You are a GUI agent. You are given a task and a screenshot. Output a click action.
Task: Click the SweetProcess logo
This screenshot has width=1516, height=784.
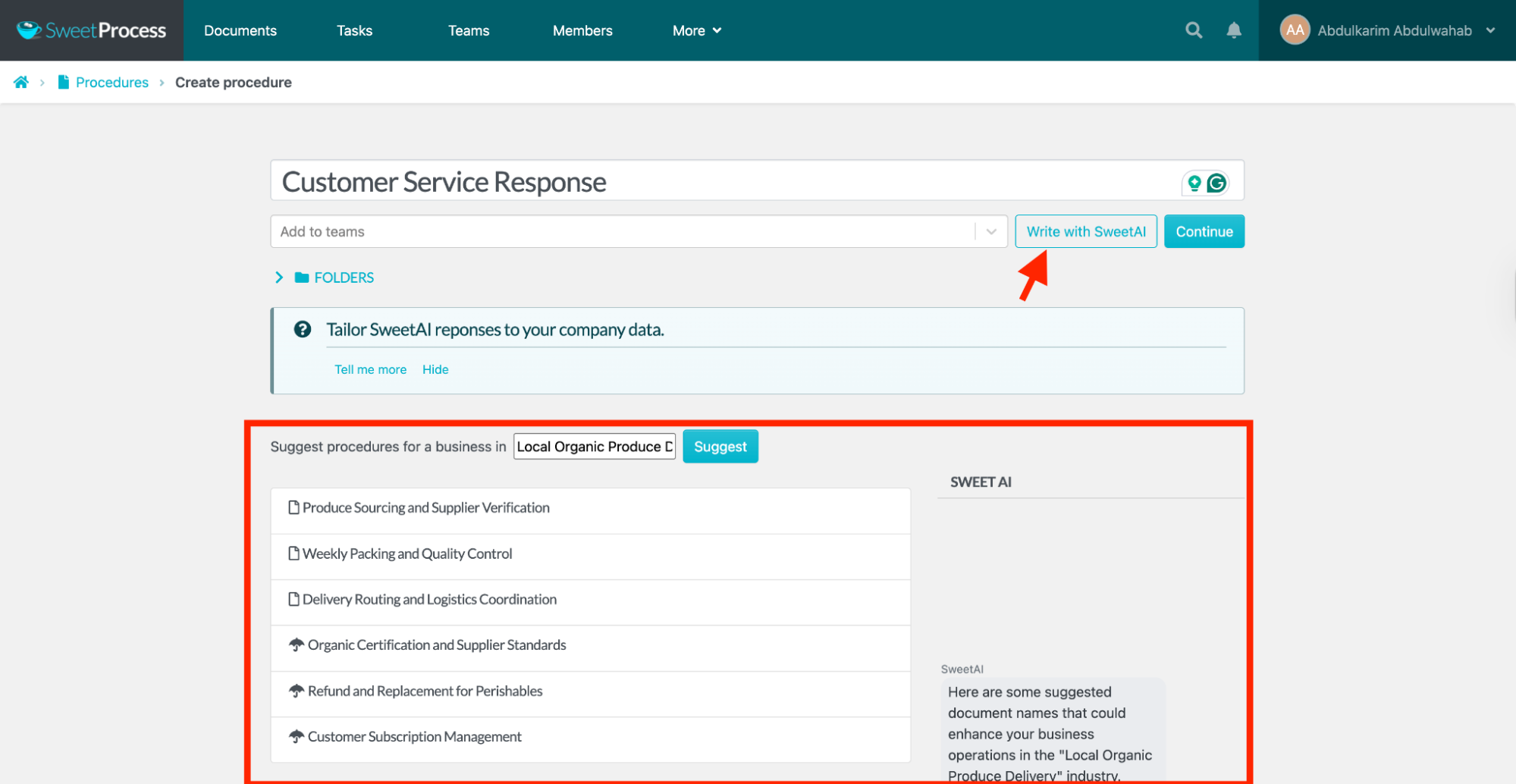click(91, 30)
